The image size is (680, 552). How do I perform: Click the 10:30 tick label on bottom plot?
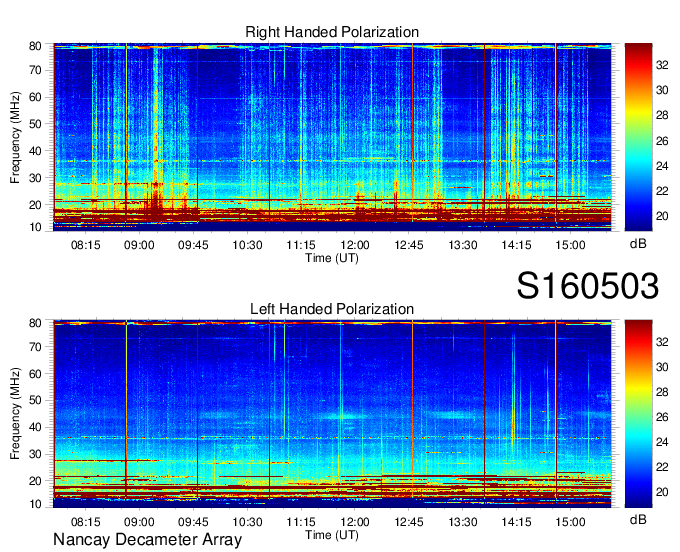click(247, 522)
